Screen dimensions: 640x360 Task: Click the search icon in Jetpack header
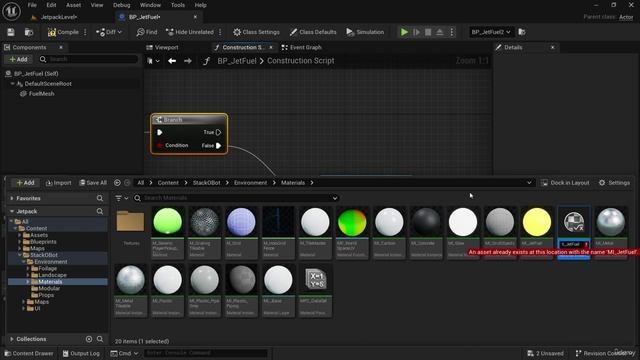pyautogui.click(x=100, y=211)
